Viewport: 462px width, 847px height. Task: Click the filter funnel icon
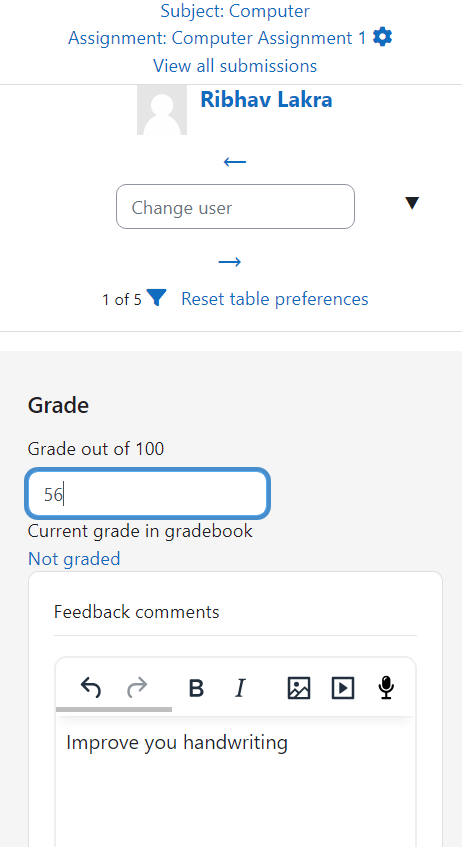pos(156,298)
